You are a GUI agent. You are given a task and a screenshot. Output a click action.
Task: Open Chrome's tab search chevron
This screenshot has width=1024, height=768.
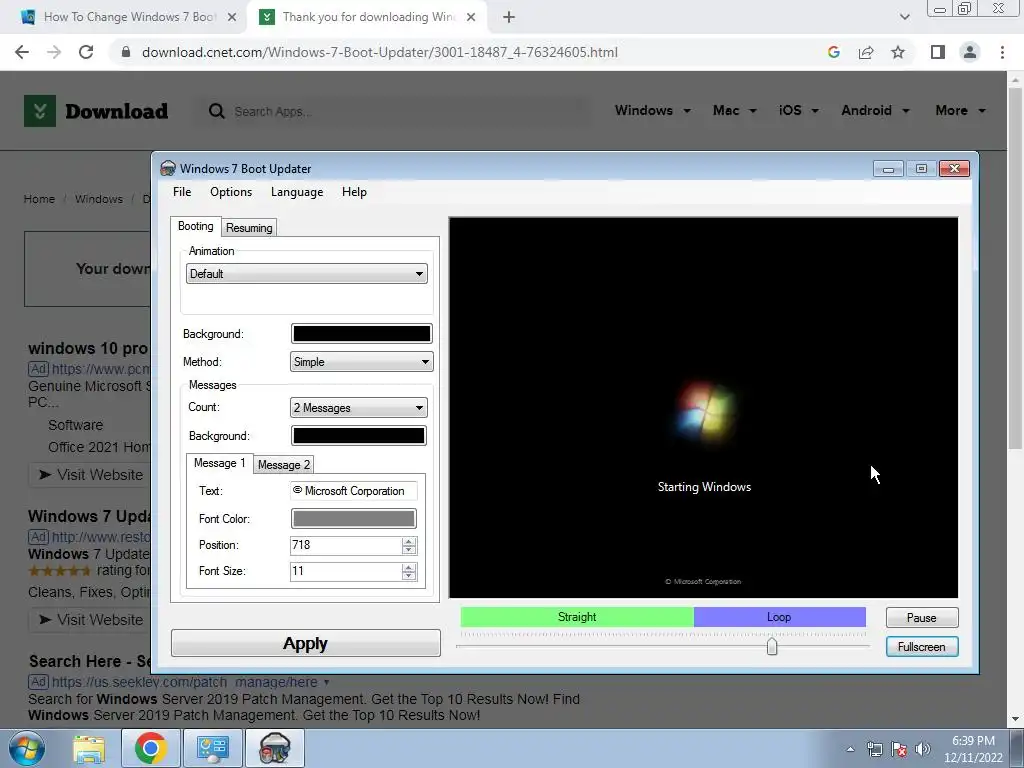point(904,17)
